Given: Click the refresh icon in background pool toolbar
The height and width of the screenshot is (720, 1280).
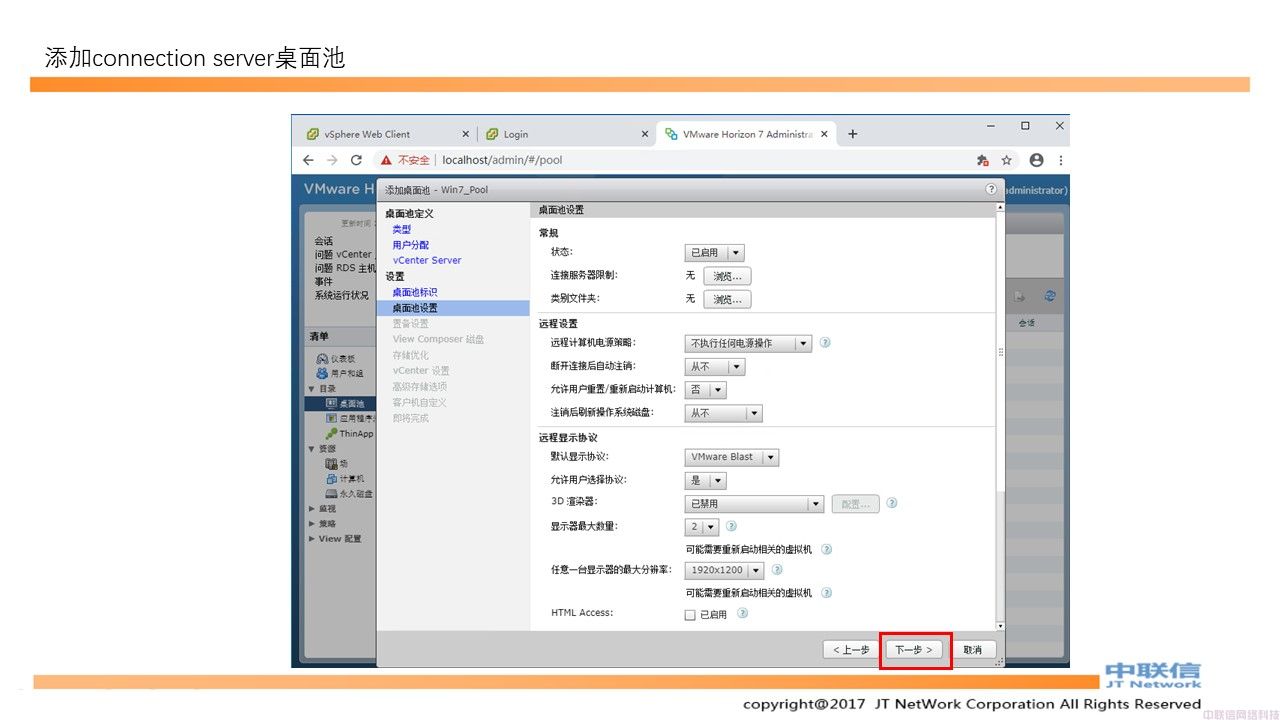Looking at the screenshot, I should [1050, 296].
